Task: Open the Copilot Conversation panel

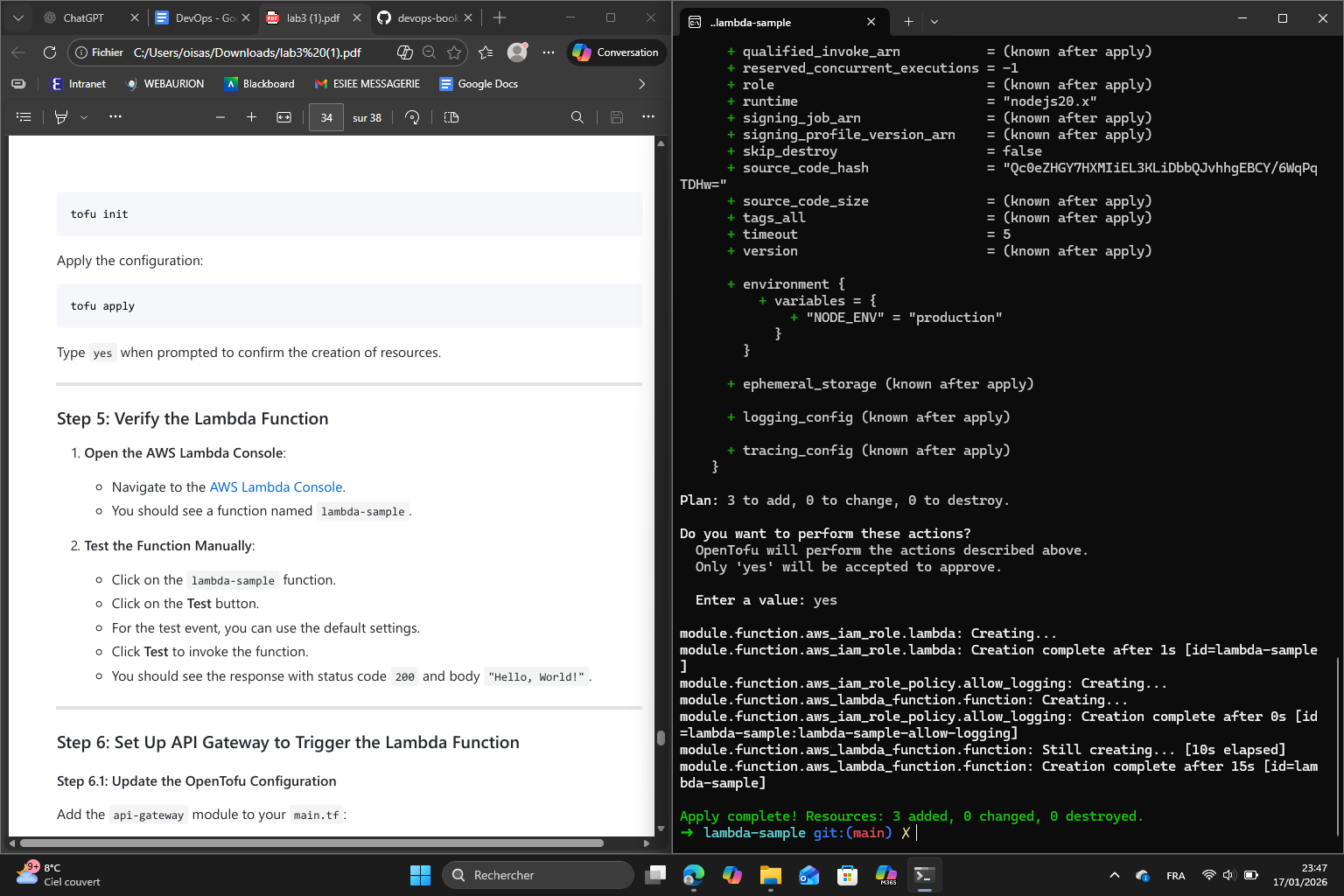Action: (x=616, y=52)
